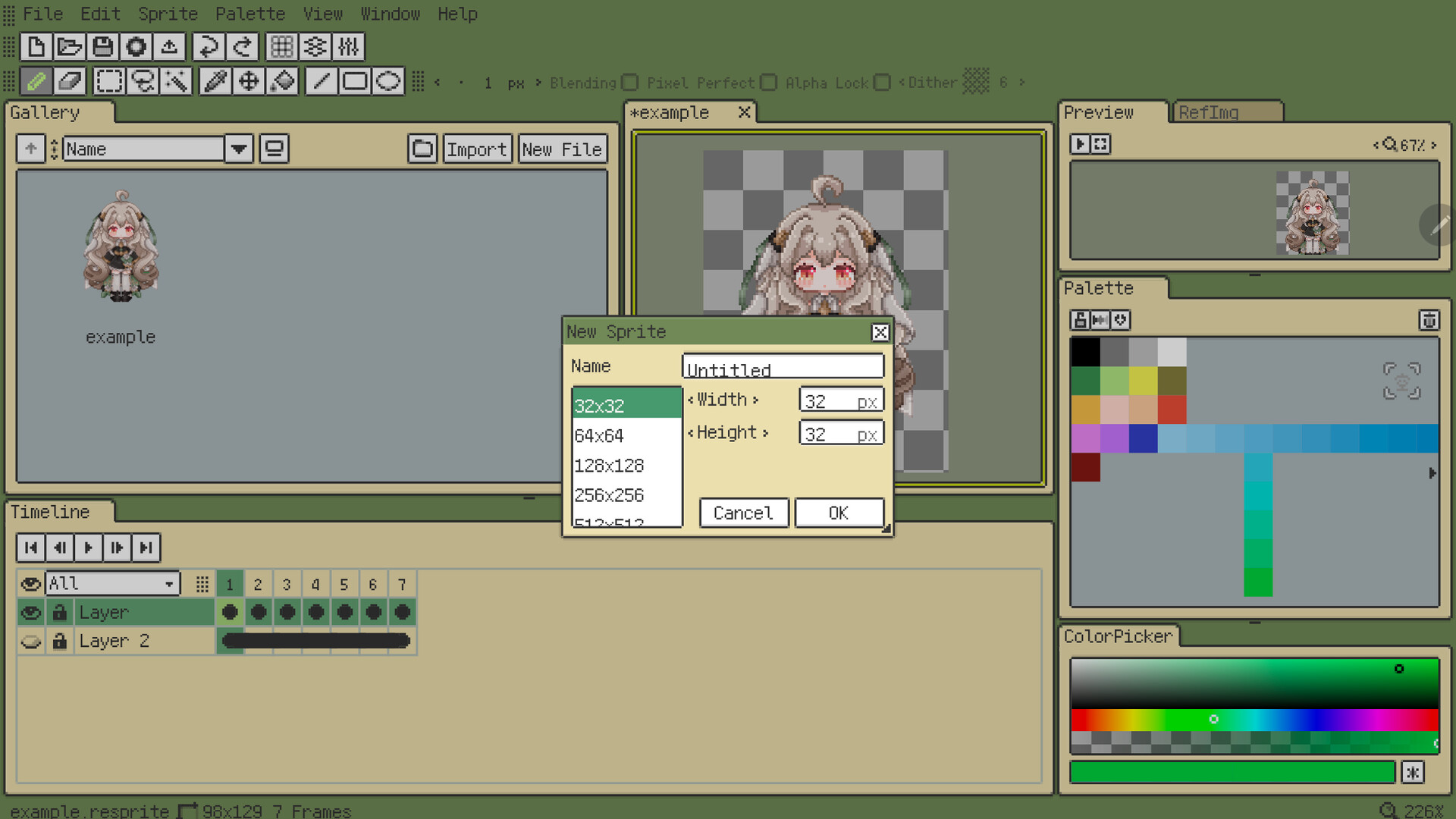Enable Pixel Perfect drawing
Viewport: 1456px width, 819px height.
(x=769, y=83)
